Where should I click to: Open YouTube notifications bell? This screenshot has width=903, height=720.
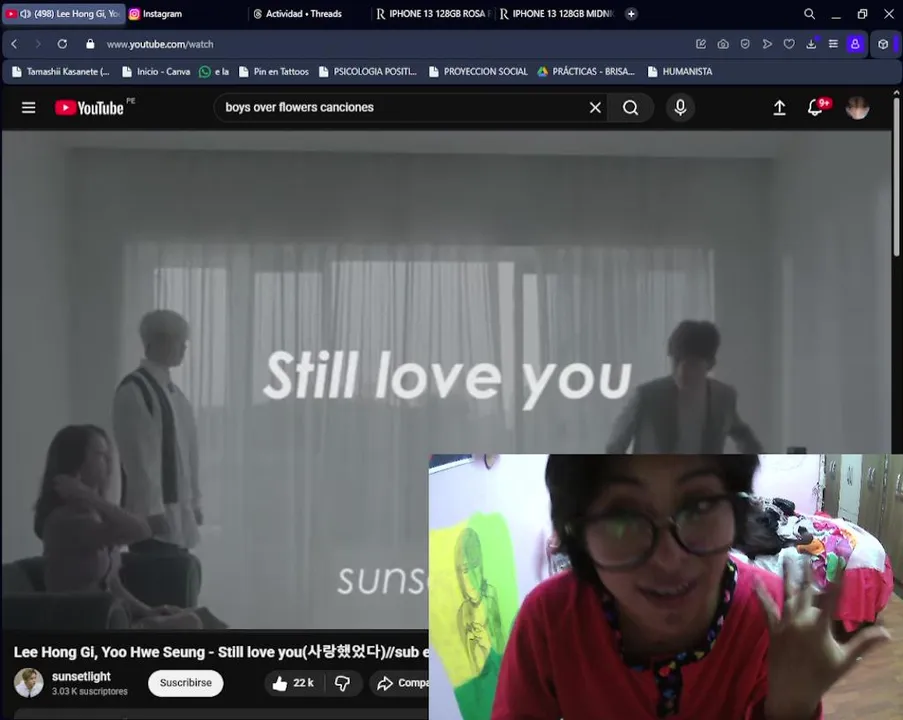[815, 108]
